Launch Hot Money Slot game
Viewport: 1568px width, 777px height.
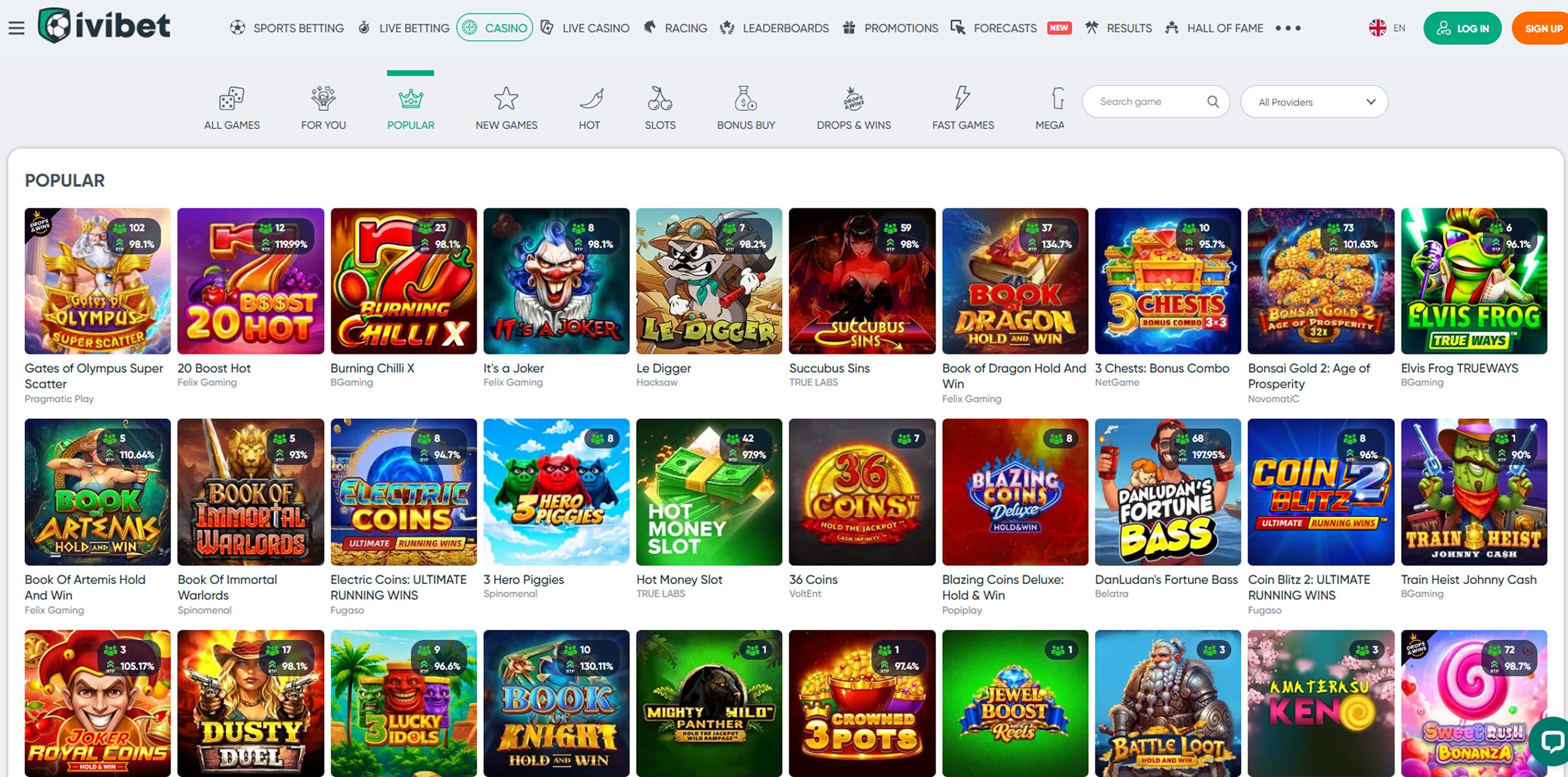[x=709, y=492]
